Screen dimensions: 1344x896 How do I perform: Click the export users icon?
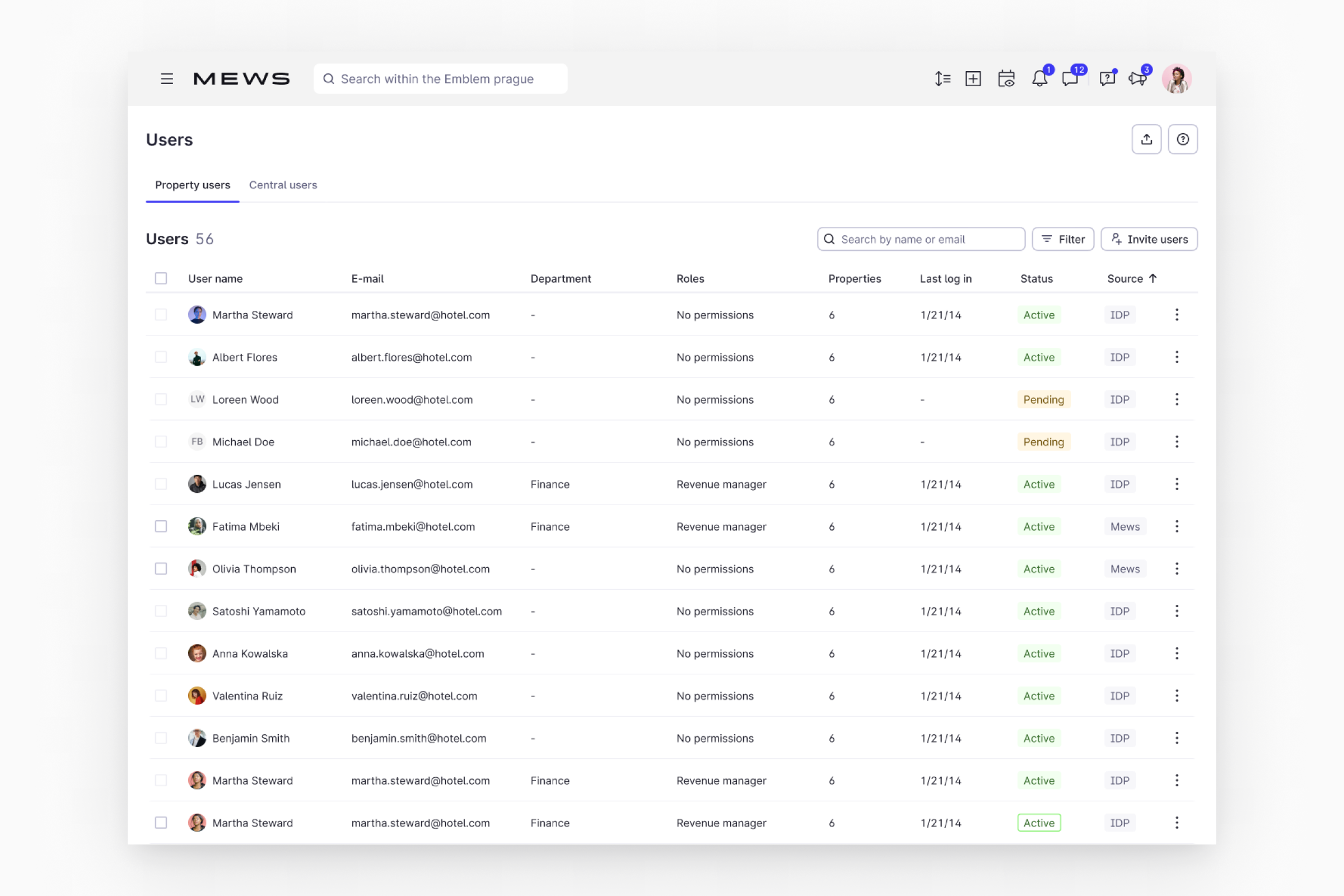click(1146, 139)
